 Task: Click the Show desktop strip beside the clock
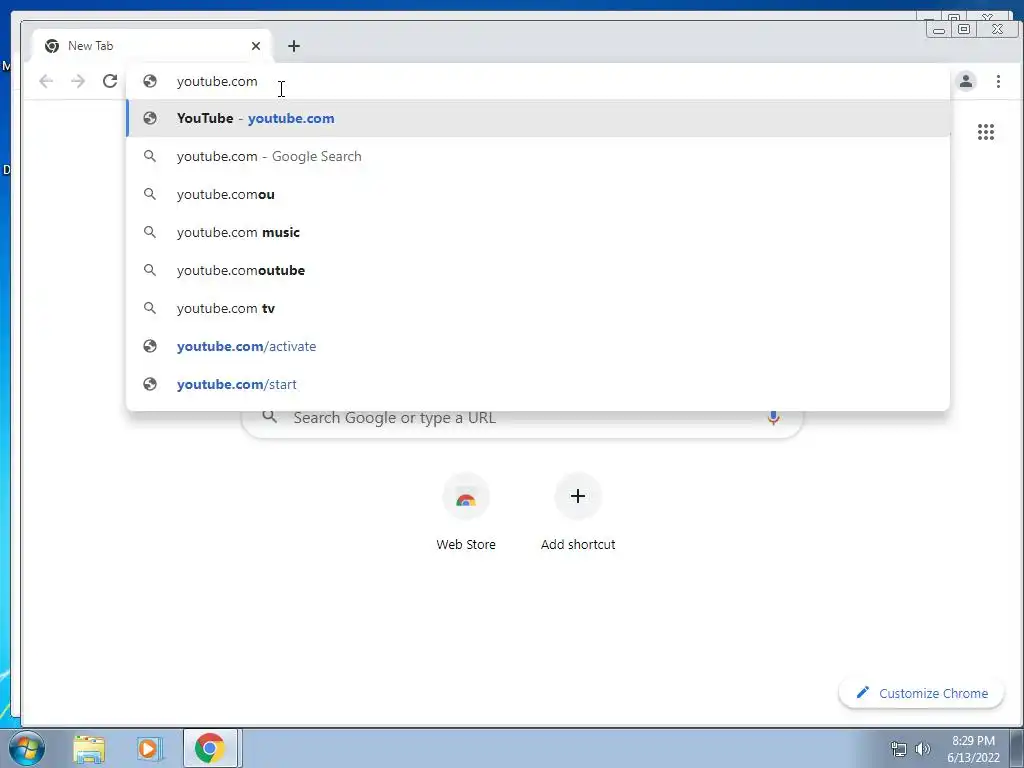point(1017,748)
